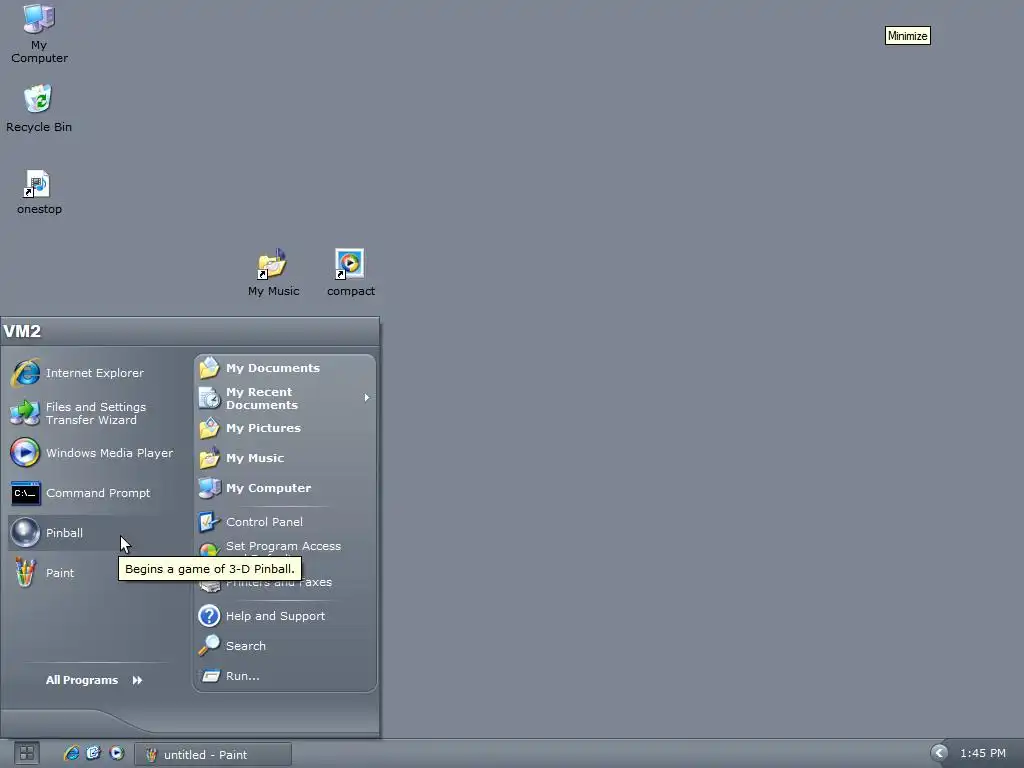Open Command Prompt from Start menu

(94, 493)
